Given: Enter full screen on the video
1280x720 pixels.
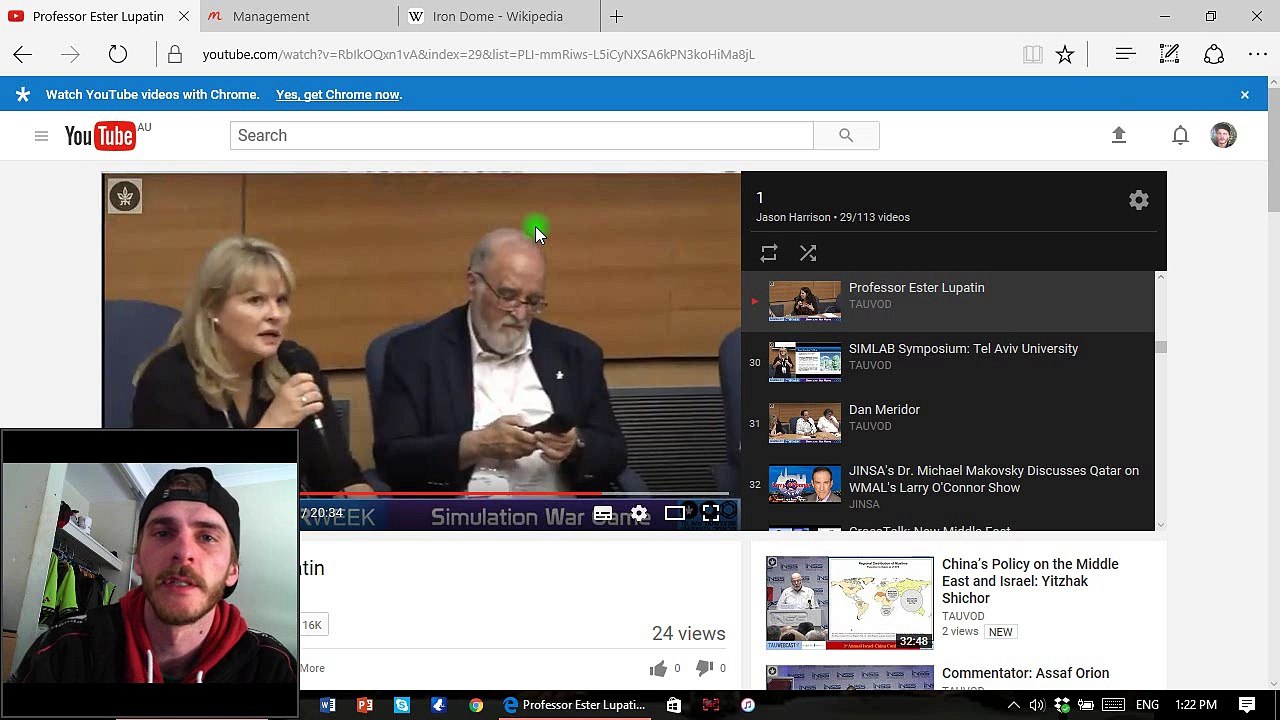Looking at the screenshot, I should [711, 513].
